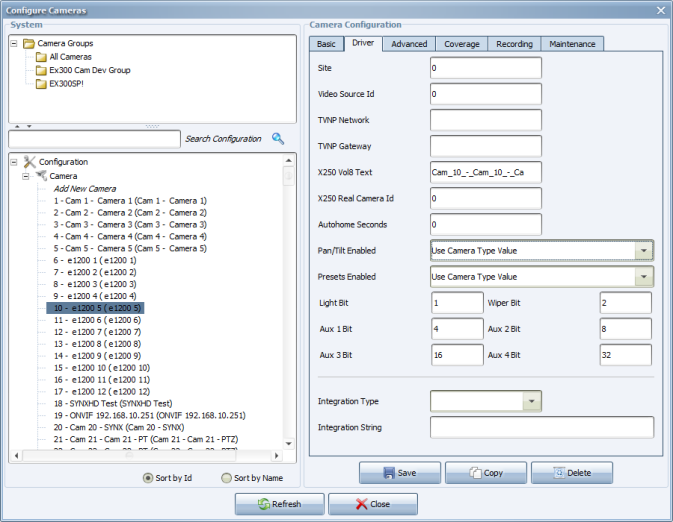
Task: Switch to the Recording tab
Action: coord(514,44)
